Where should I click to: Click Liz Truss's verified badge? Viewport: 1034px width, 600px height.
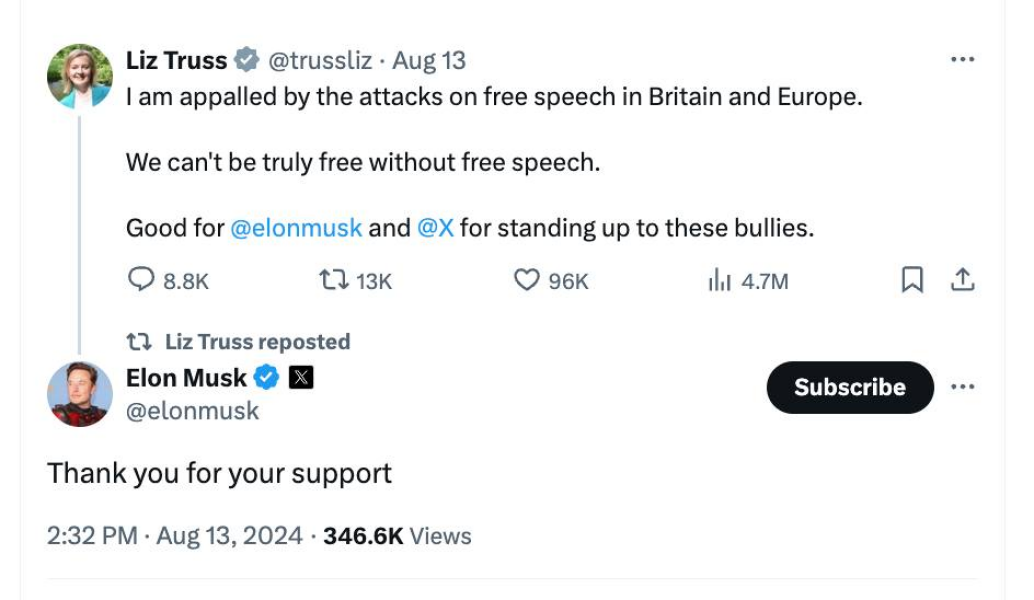246,60
